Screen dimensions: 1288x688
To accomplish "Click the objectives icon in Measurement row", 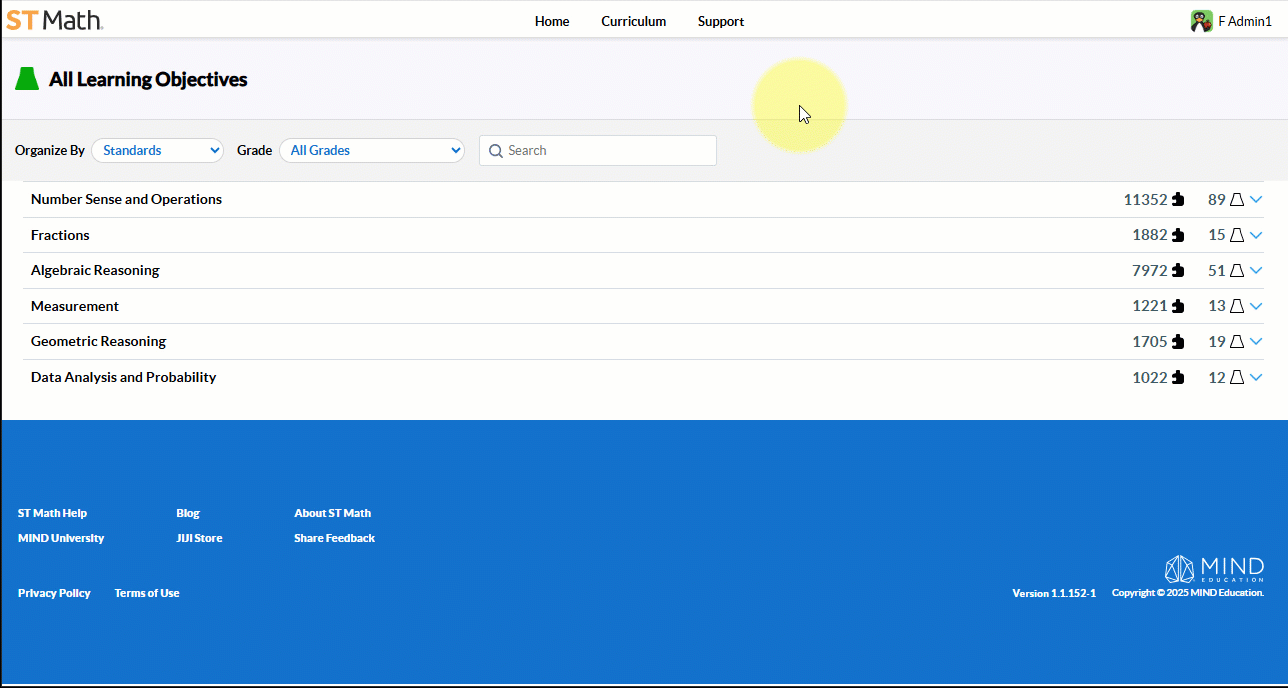I will click(x=1236, y=307).
